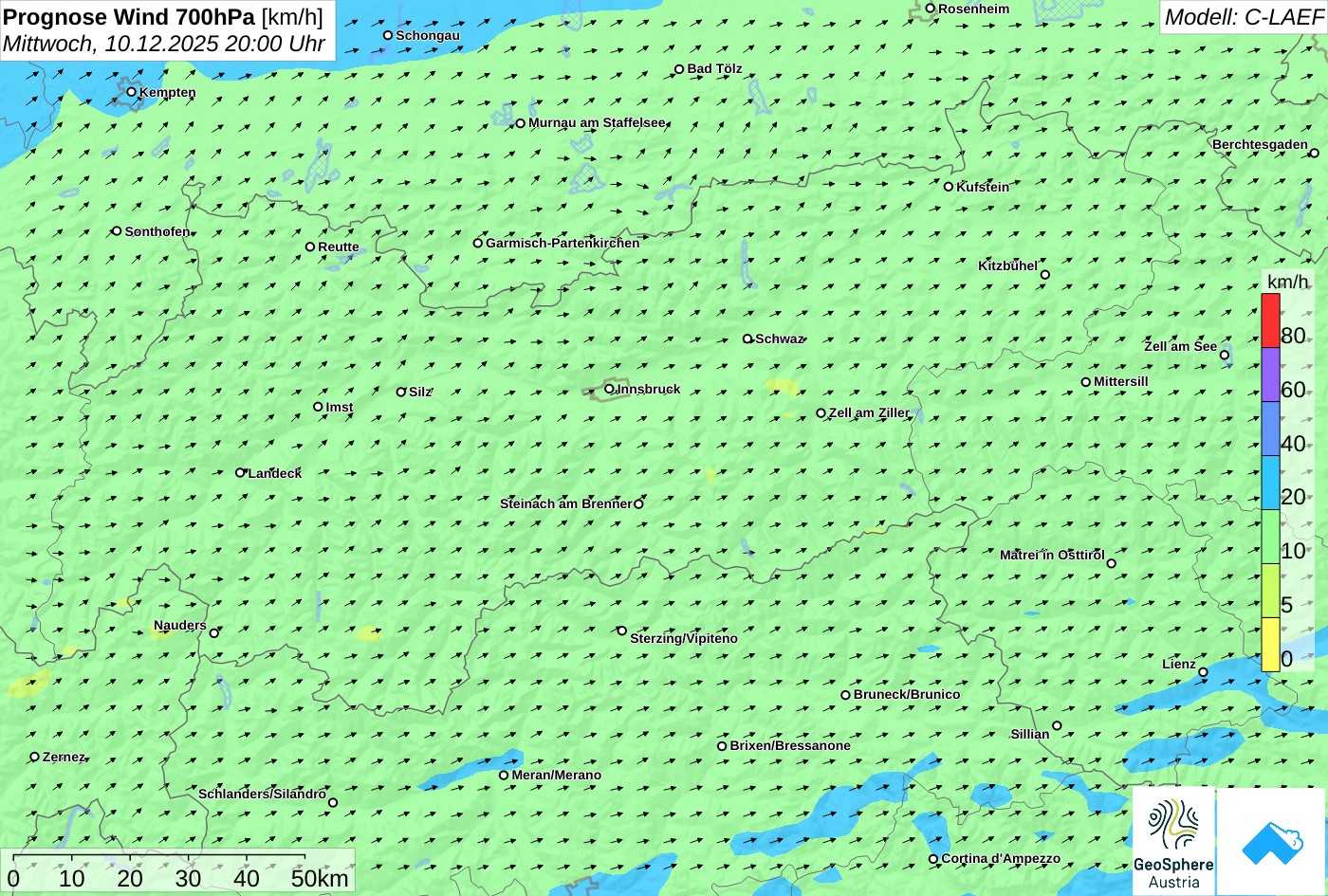1328x896 pixels.
Task: Click the Sonthofen location marker
Action: [117, 231]
